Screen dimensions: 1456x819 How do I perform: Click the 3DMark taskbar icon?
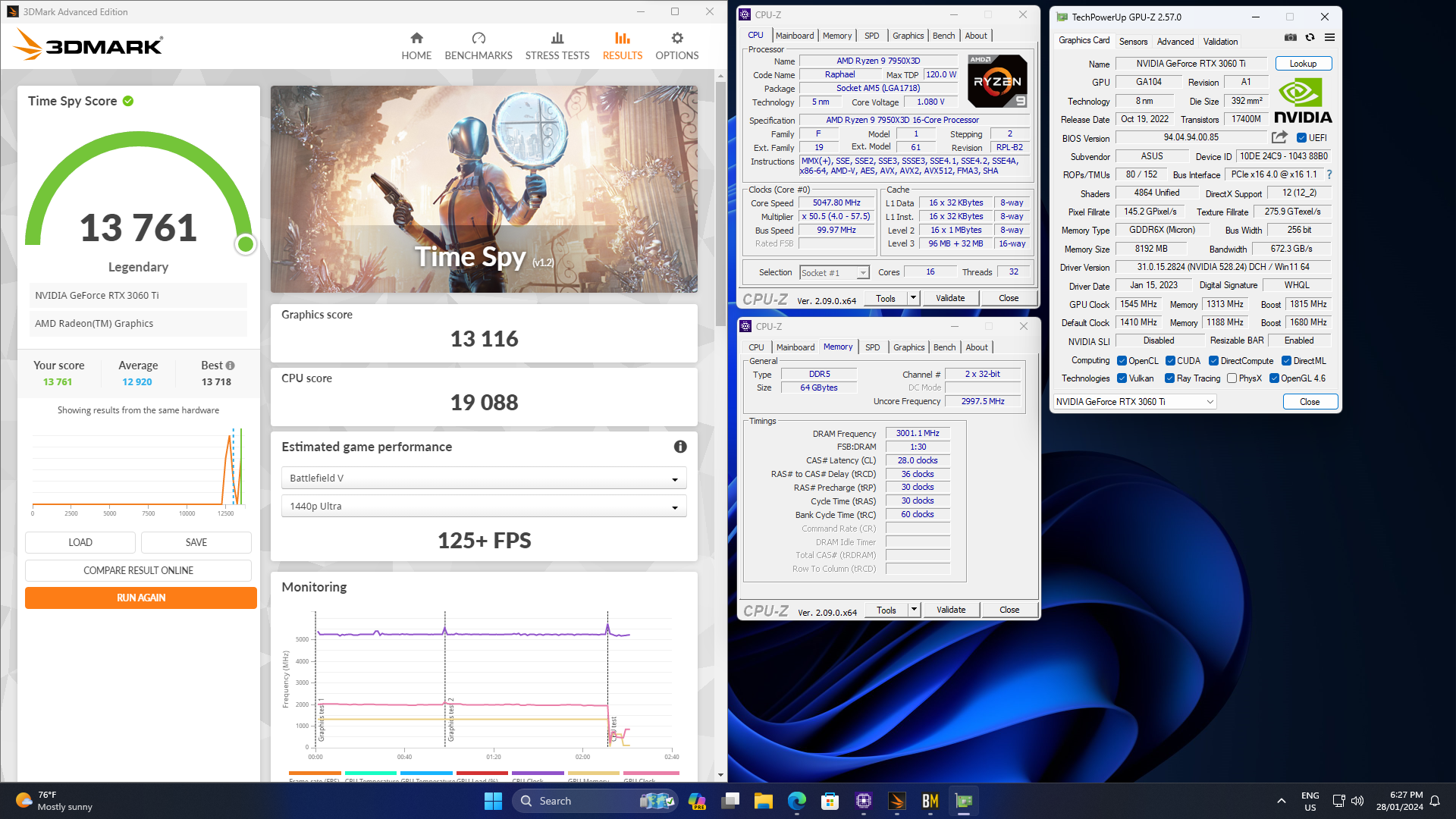click(896, 801)
